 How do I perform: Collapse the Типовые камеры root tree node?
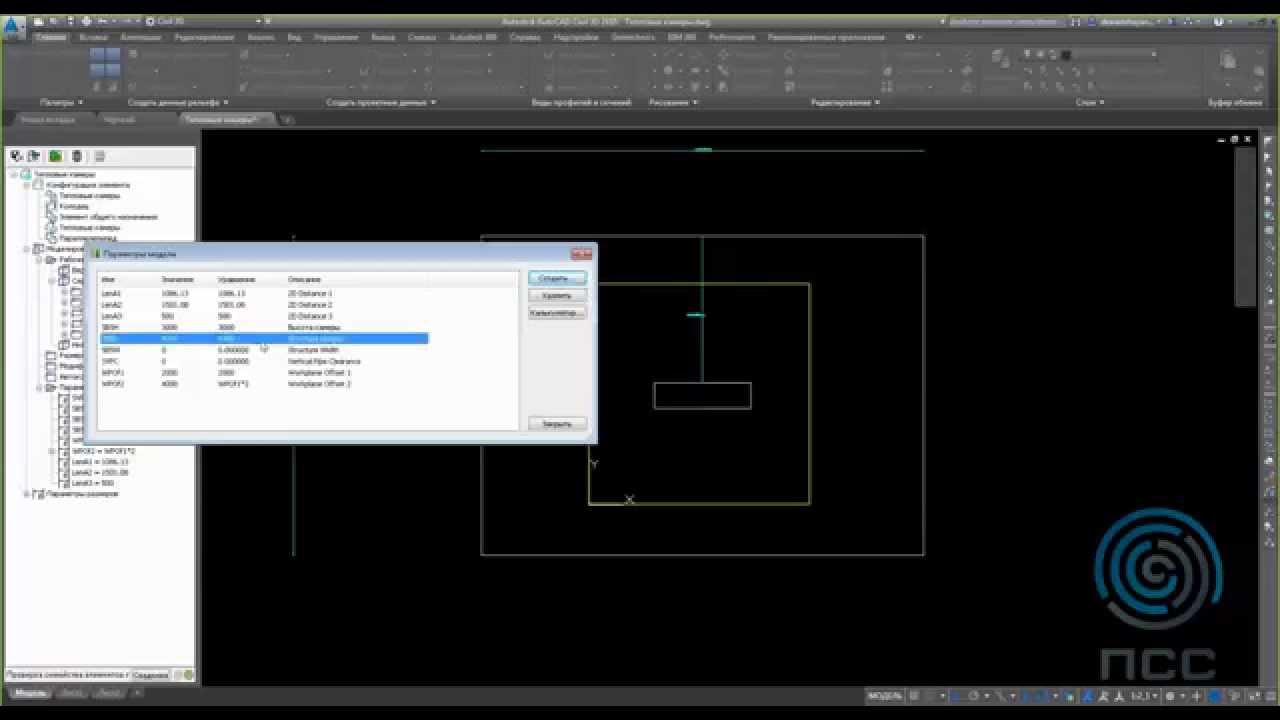[15, 174]
